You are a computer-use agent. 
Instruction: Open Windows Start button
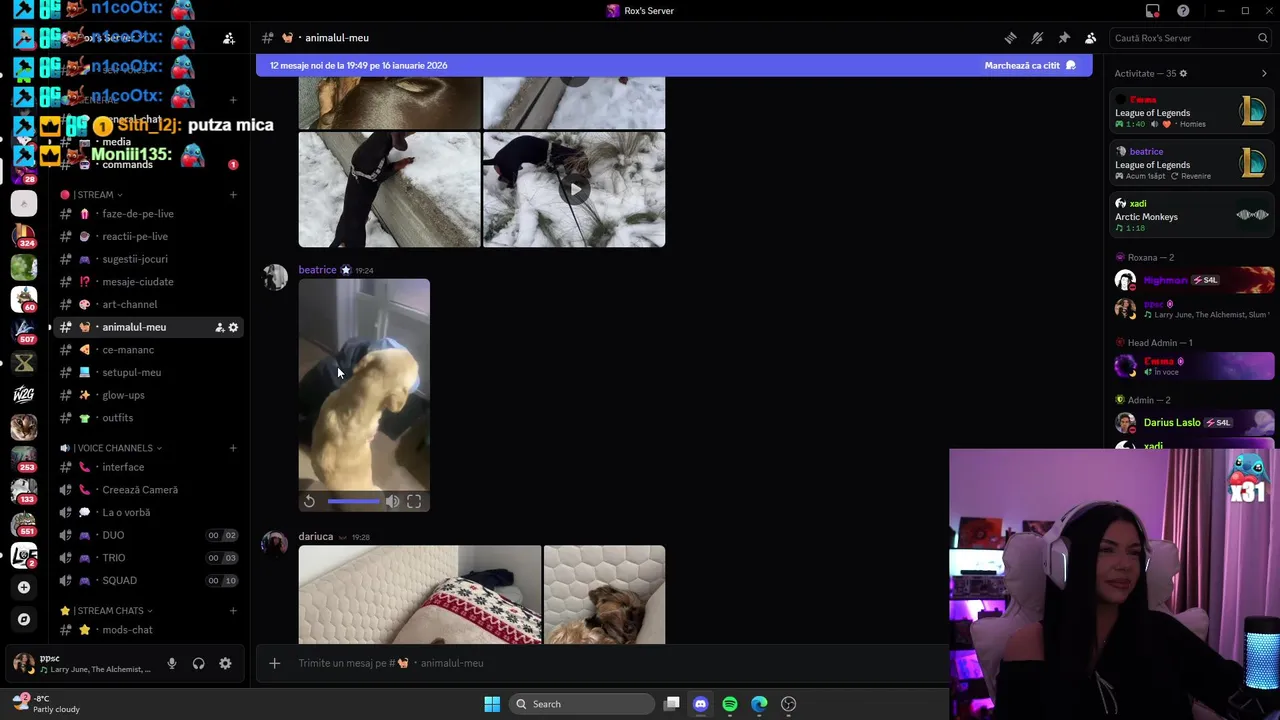click(x=492, y=704)
